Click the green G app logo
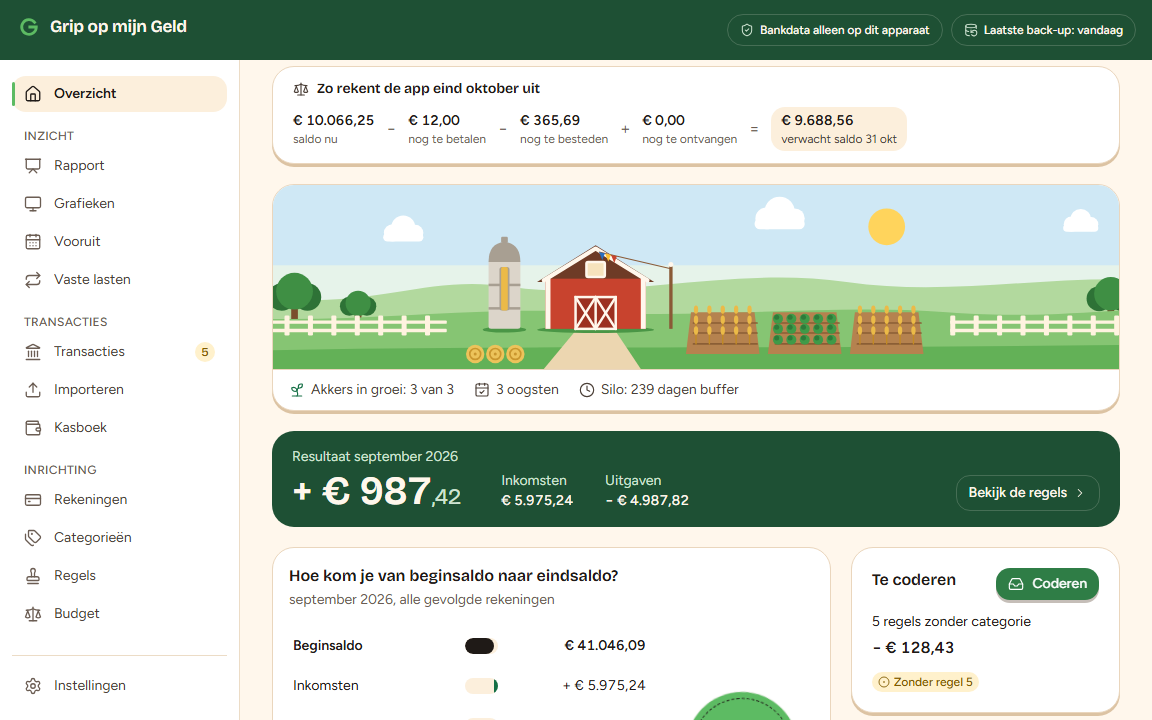 point(29,27)
